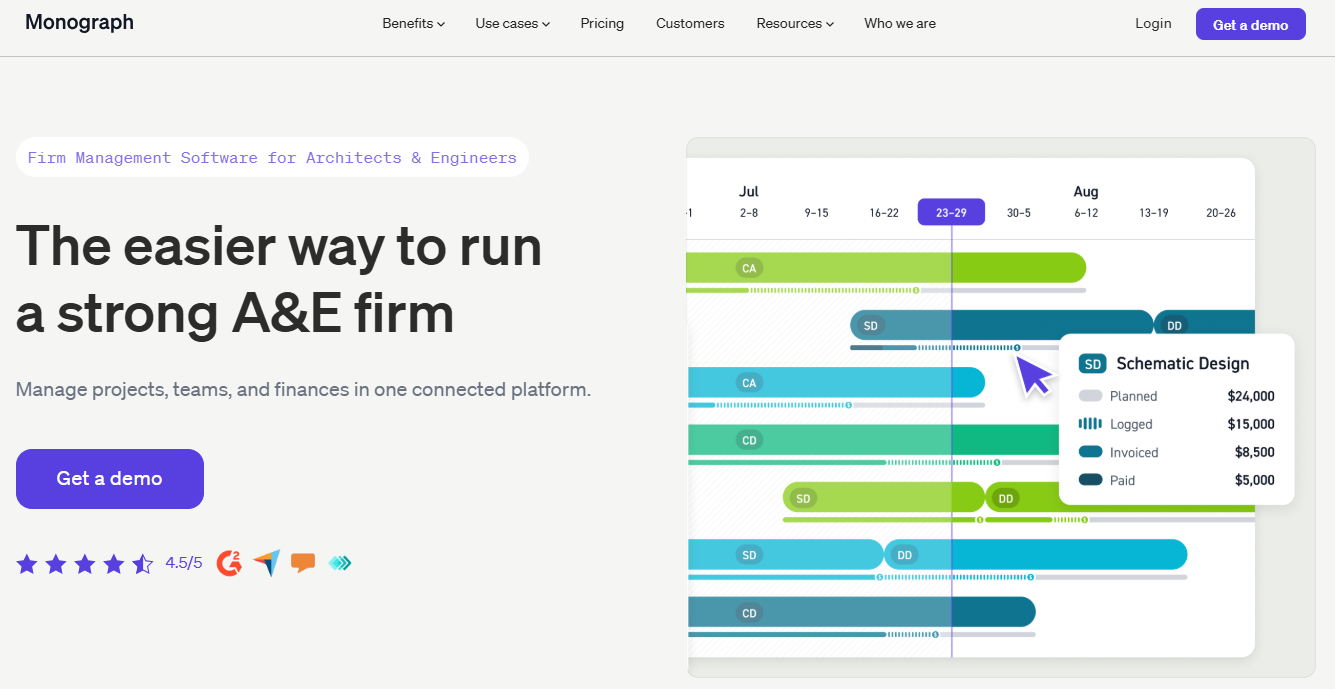Image resolution: width=1335 pixels, height=689 pixels.
Task: Click the SD badge on lime bar
Action: coord(803,498)
